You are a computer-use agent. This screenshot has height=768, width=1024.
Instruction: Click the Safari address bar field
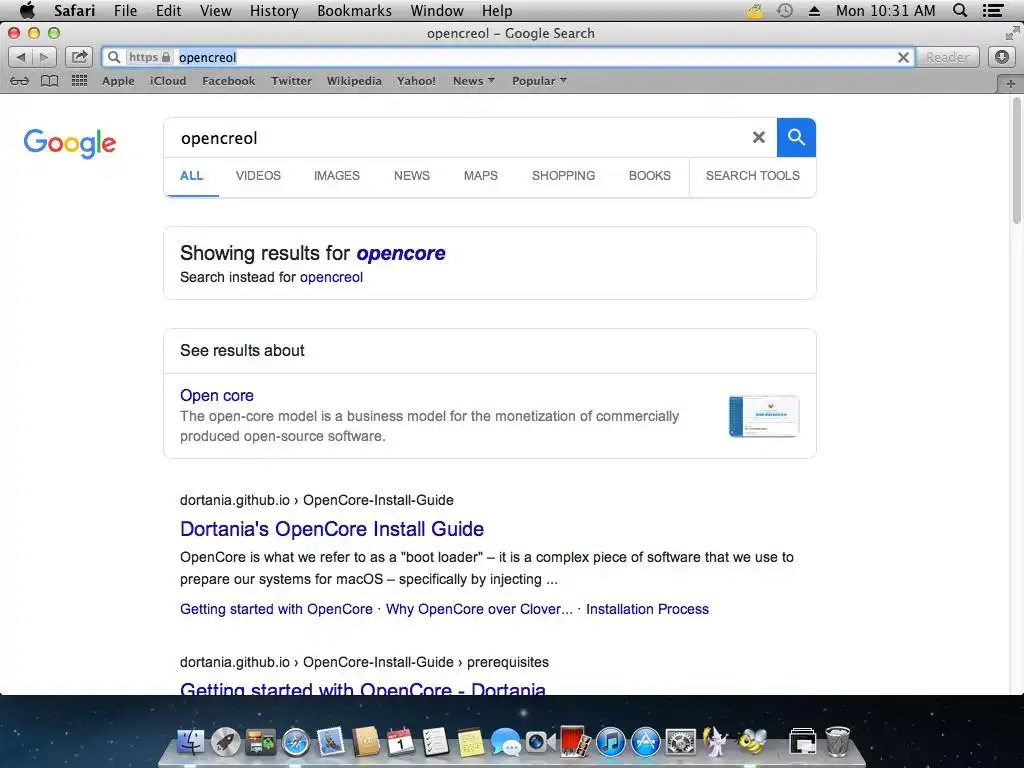click(x=508, y=57)
